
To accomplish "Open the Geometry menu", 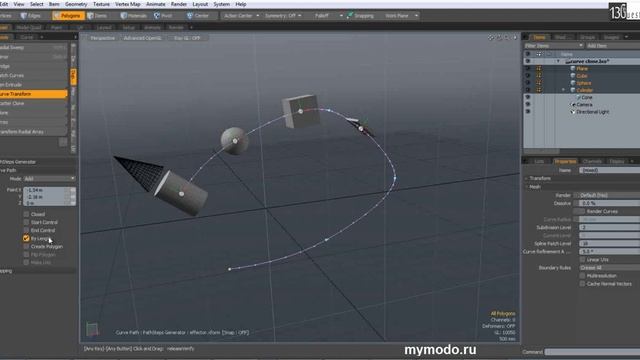I will 76,4.
